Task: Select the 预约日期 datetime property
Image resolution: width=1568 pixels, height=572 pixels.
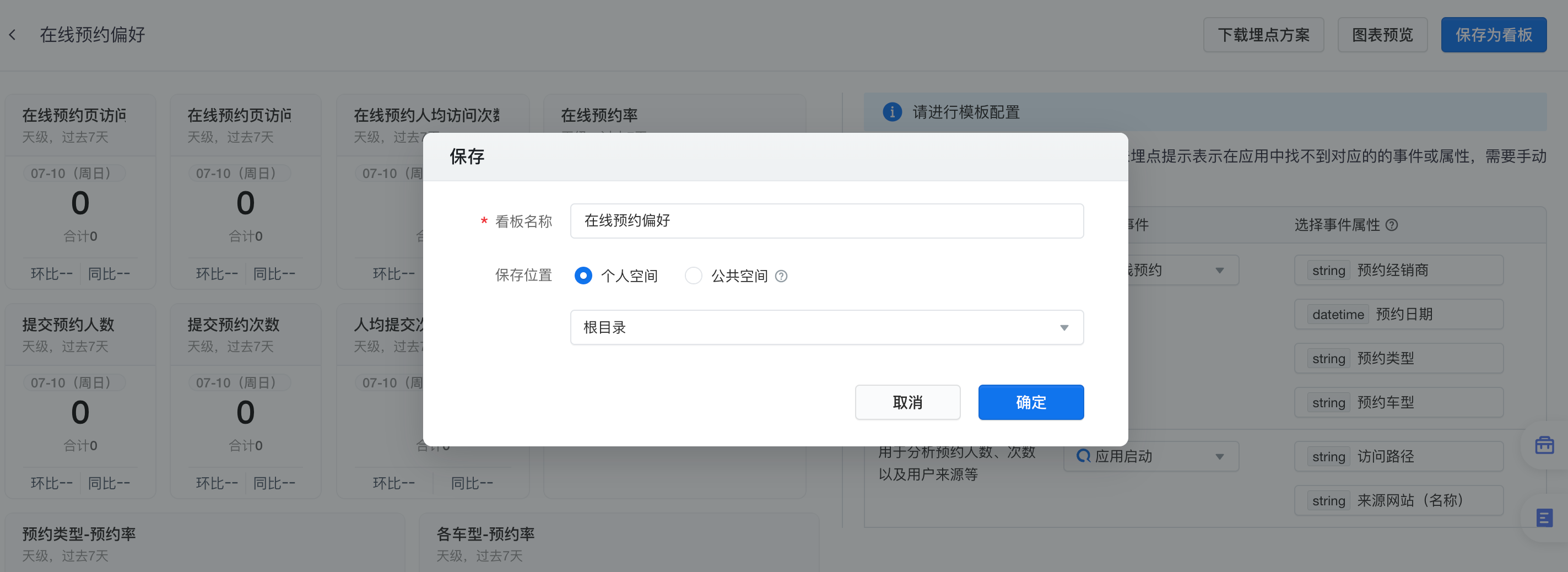Action: (1398, 315)
